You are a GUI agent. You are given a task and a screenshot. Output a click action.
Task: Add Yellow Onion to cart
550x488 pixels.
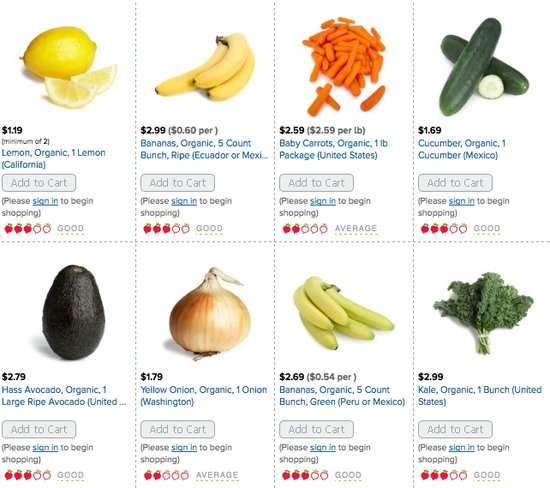178,429
